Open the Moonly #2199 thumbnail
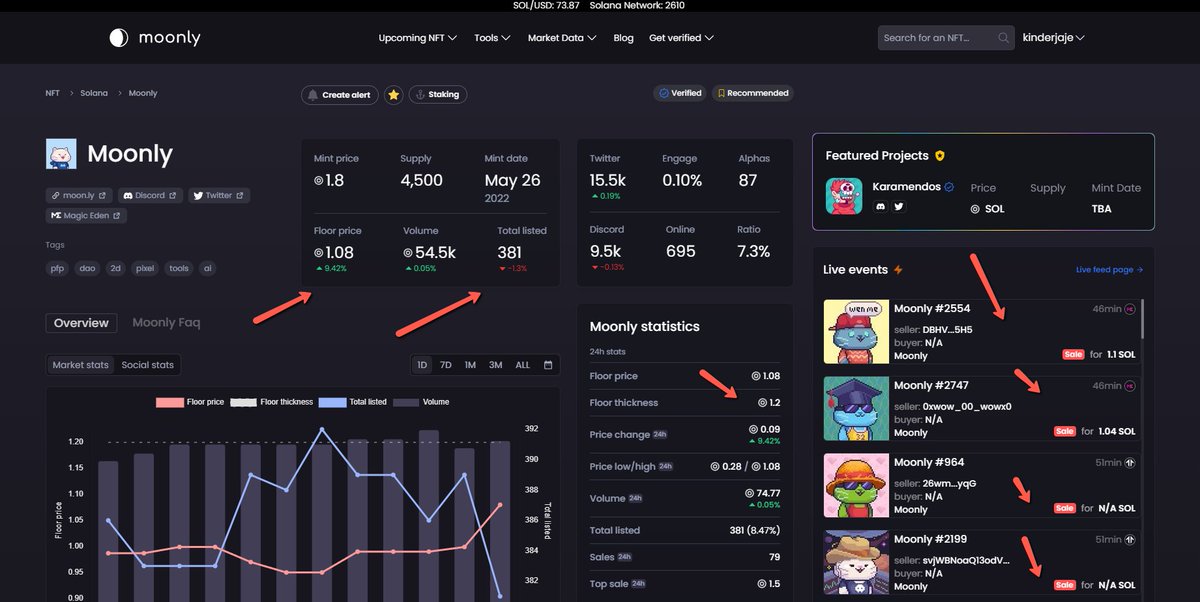Viewport: 1200px width, 602px height. click(x=856, y=562)
